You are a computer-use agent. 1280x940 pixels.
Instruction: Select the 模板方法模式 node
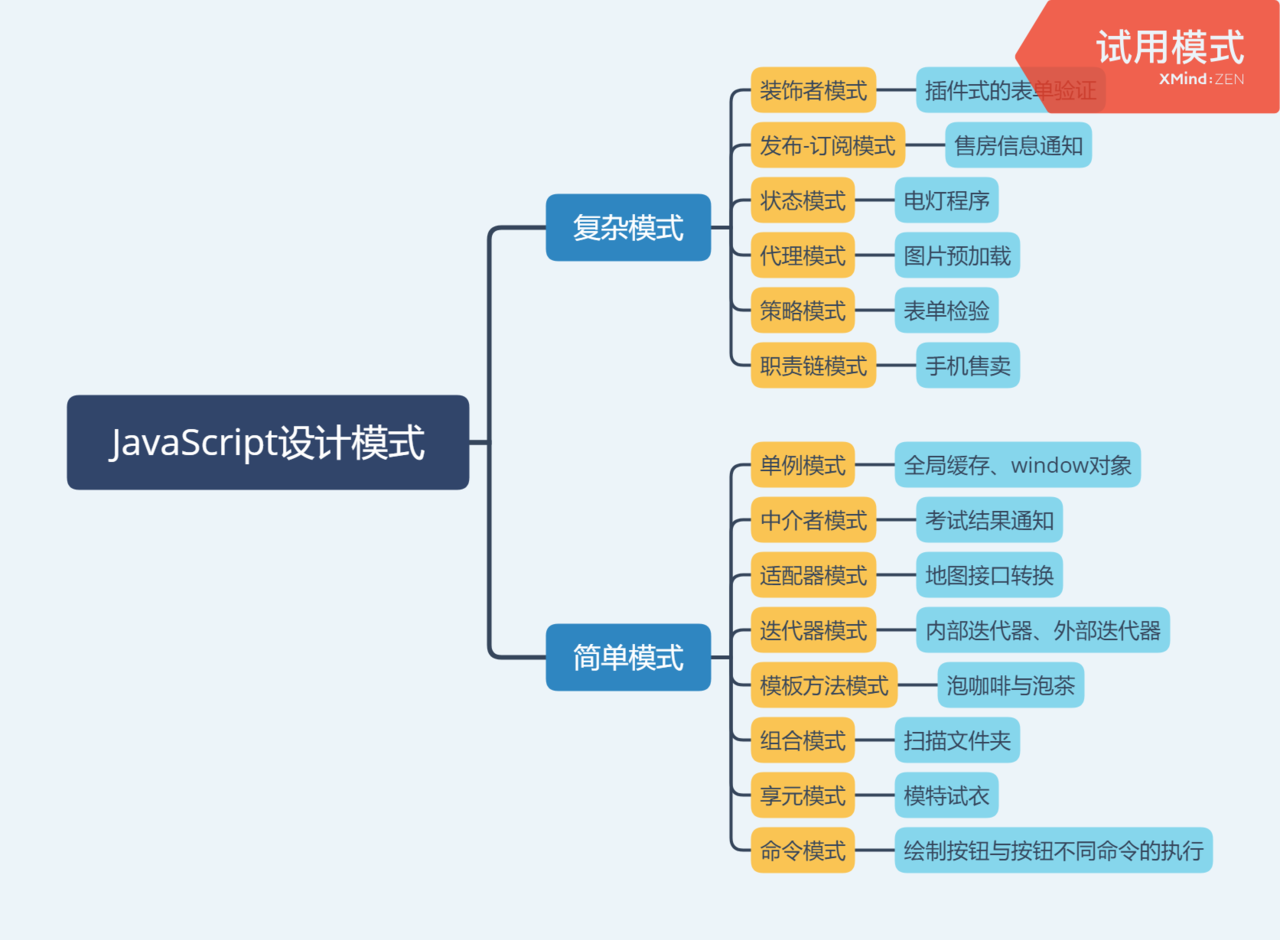(822, 685)
